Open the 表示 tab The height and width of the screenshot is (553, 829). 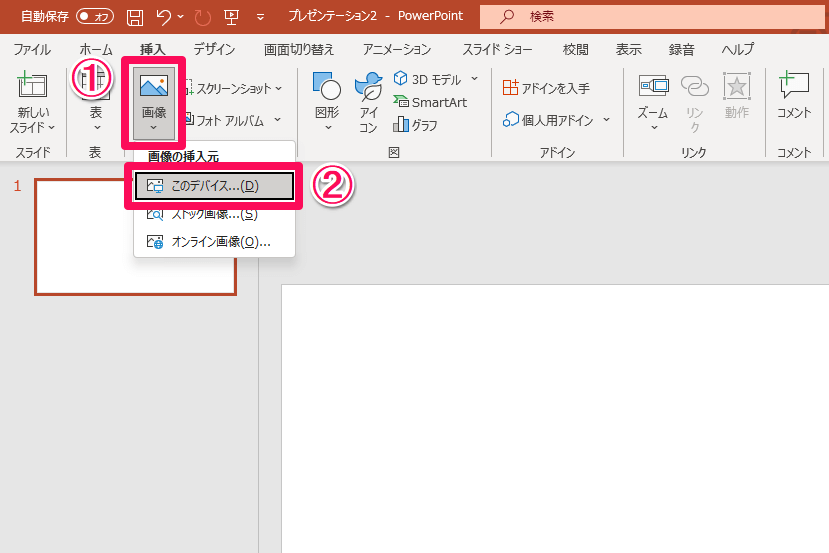[x=628, y=49]
